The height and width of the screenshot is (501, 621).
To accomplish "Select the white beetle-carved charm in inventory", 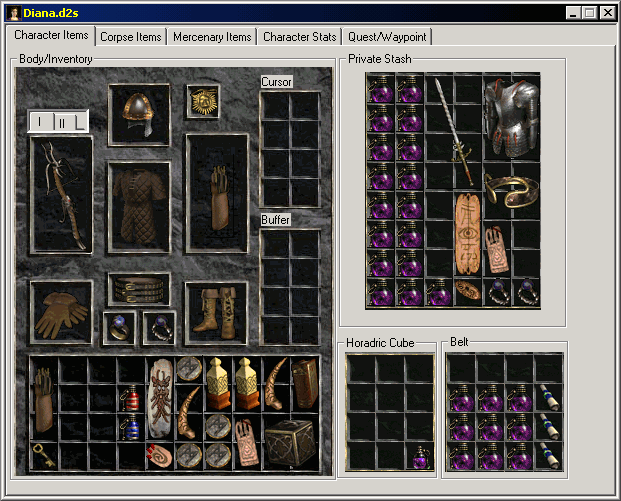I will coord(160,399).
